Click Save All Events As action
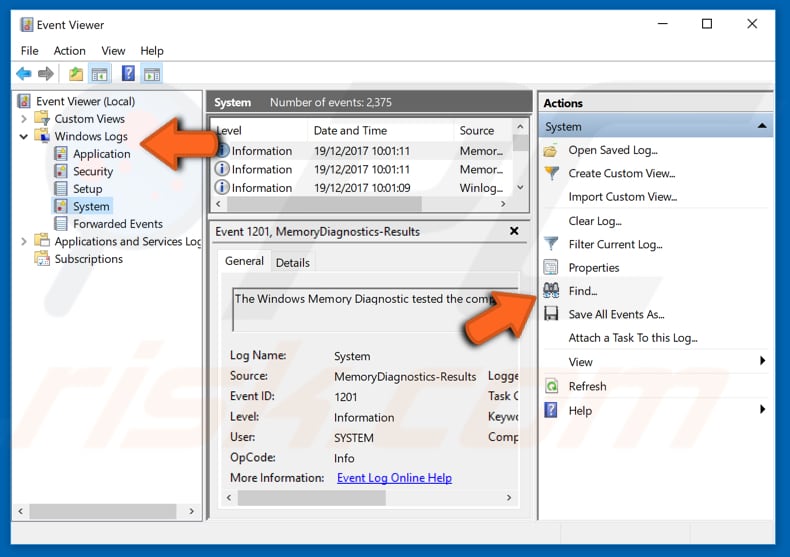 pyautogui.click(x=616, y=315)
